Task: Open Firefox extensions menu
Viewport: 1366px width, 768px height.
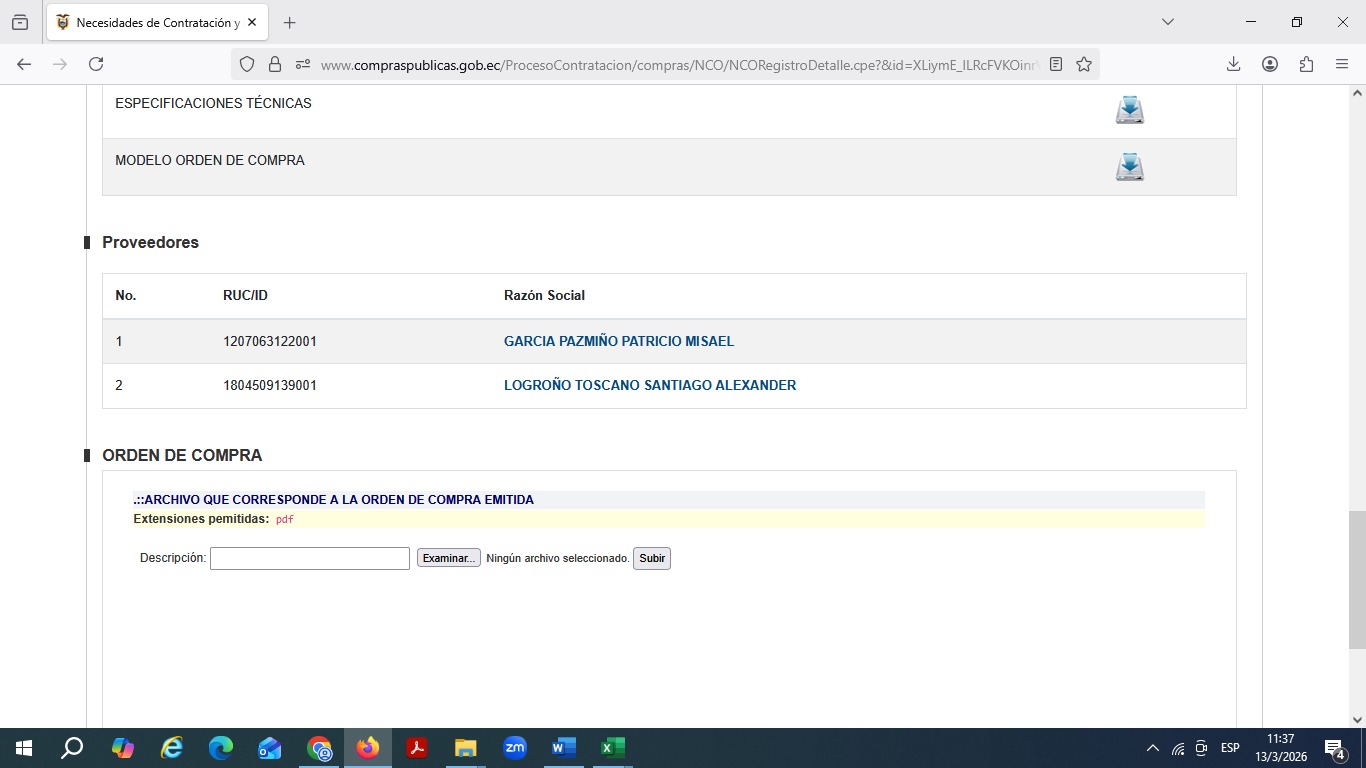Action: [1306, 64]
